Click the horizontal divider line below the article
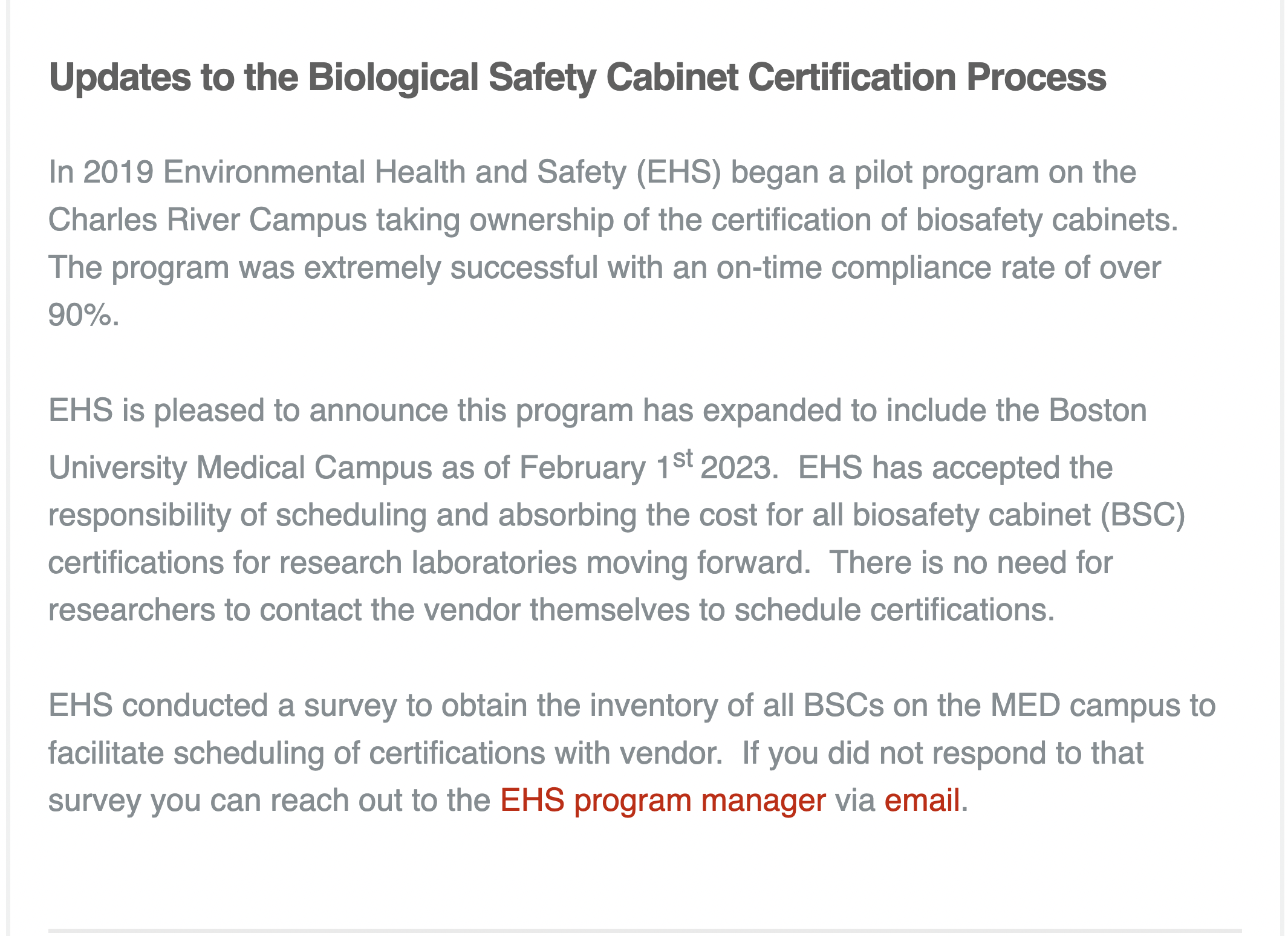 (645, 931)
